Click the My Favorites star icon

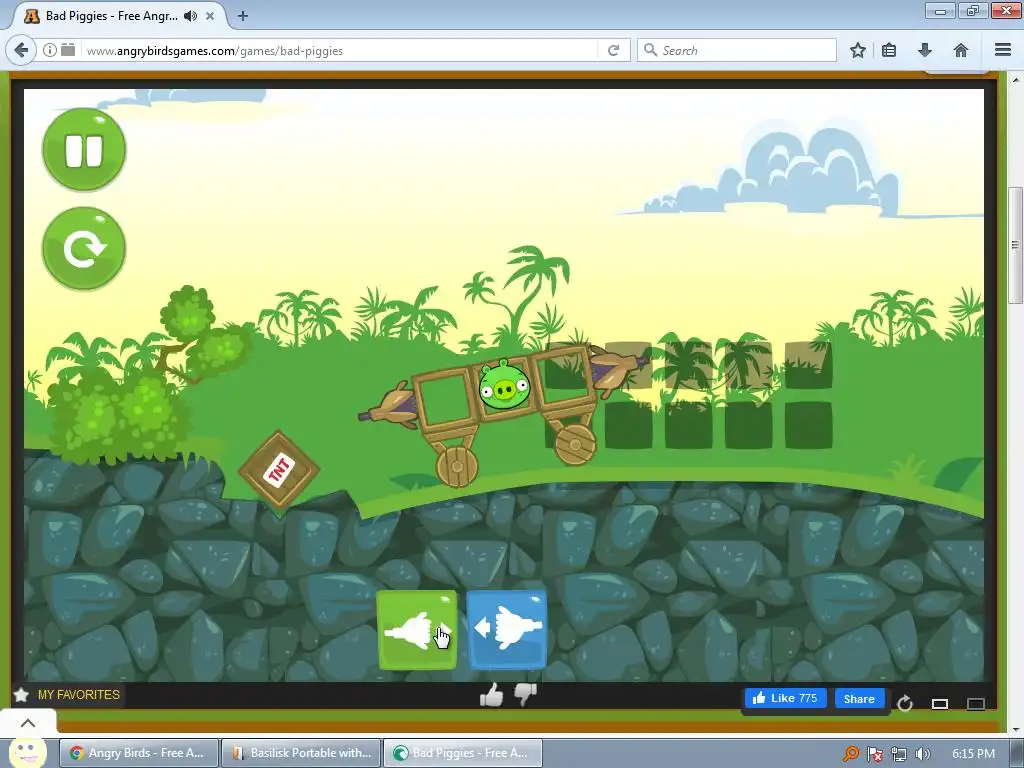21,695
